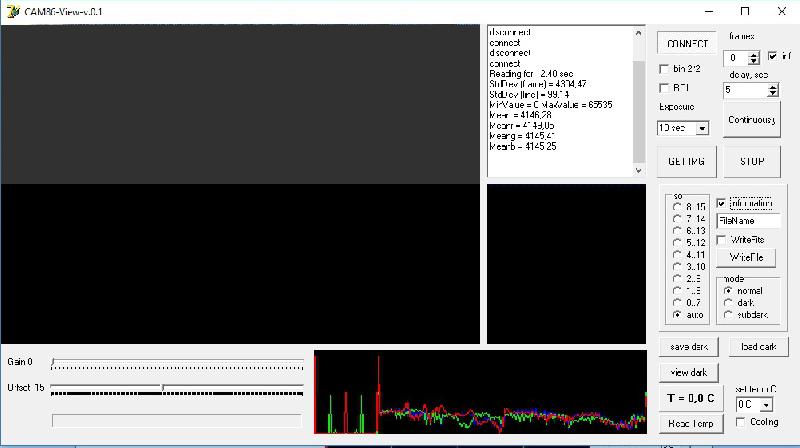Select the 3..10 bit range radio button

677,267
